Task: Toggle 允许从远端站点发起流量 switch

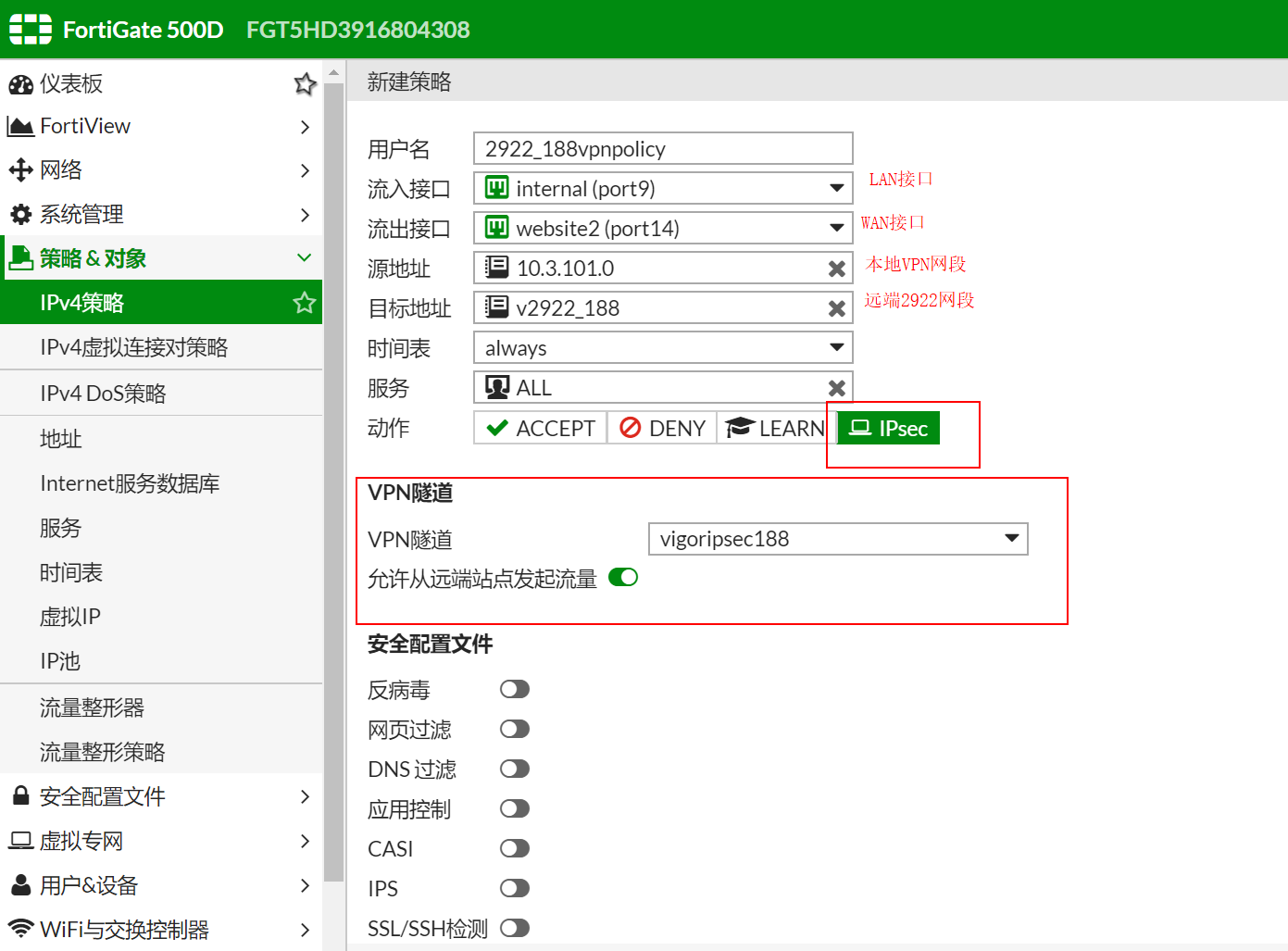Action: click(x=623, y=578)
